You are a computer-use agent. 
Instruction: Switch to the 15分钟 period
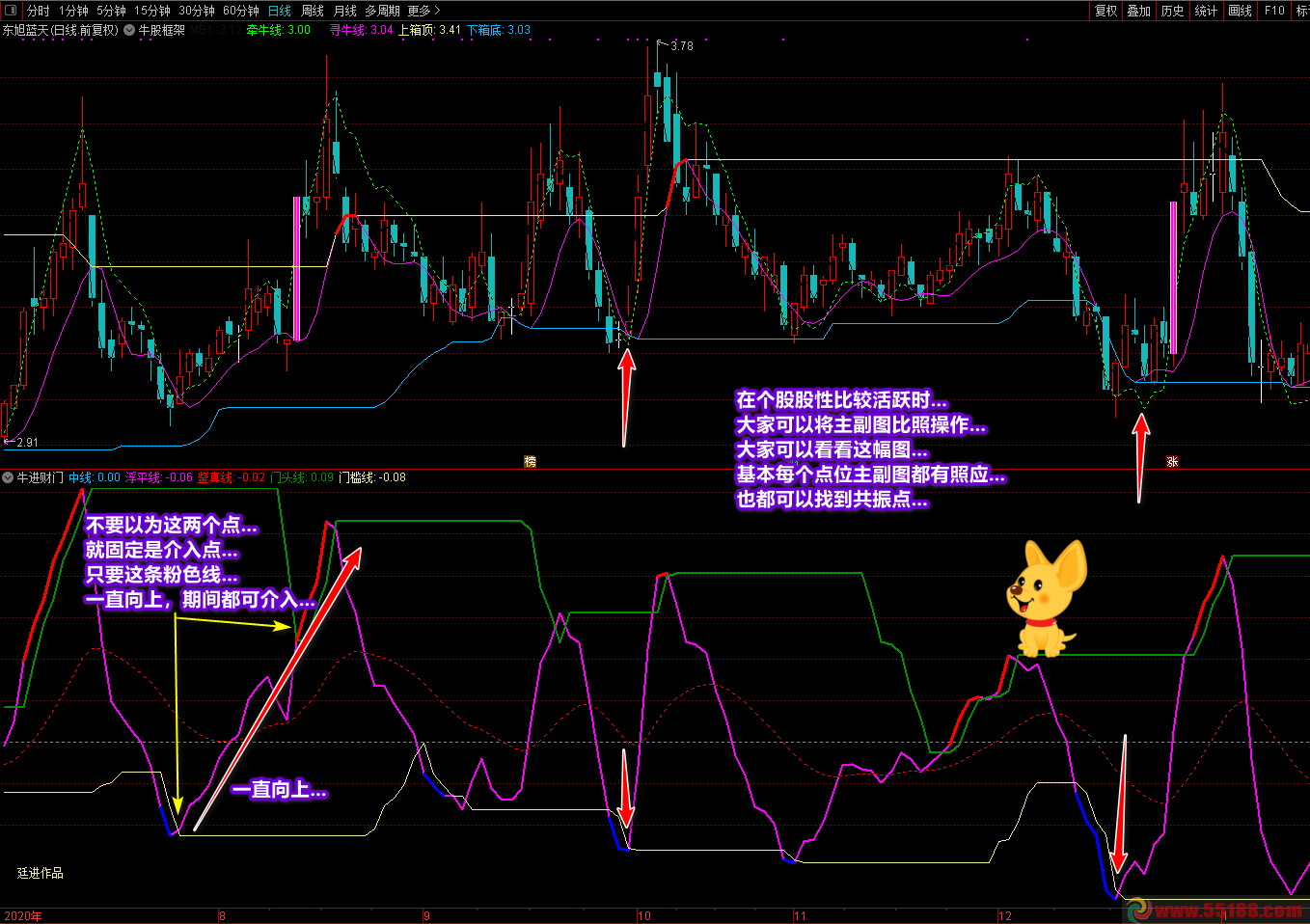coord(152,11)
